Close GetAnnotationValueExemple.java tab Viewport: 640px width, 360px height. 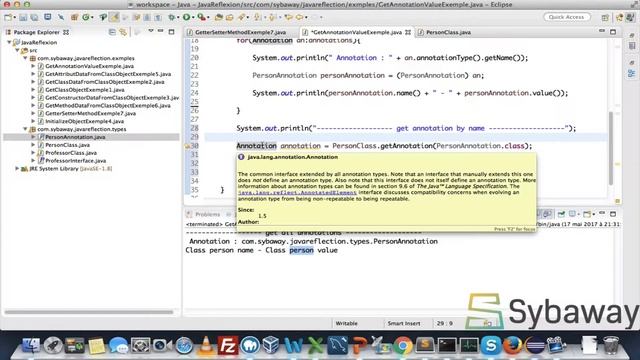click(x=408, y=32)
